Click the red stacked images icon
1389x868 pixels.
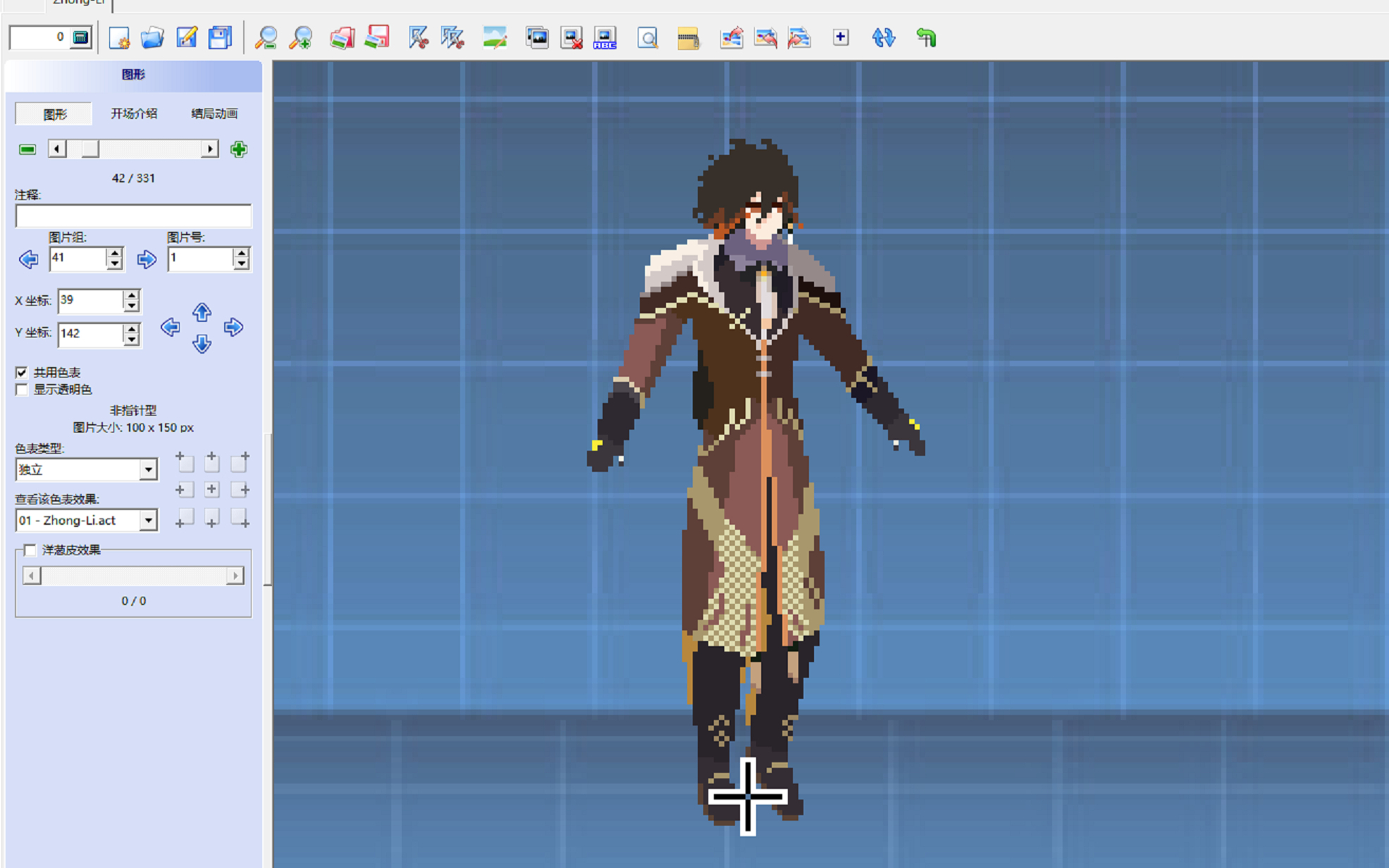[342, 37]
